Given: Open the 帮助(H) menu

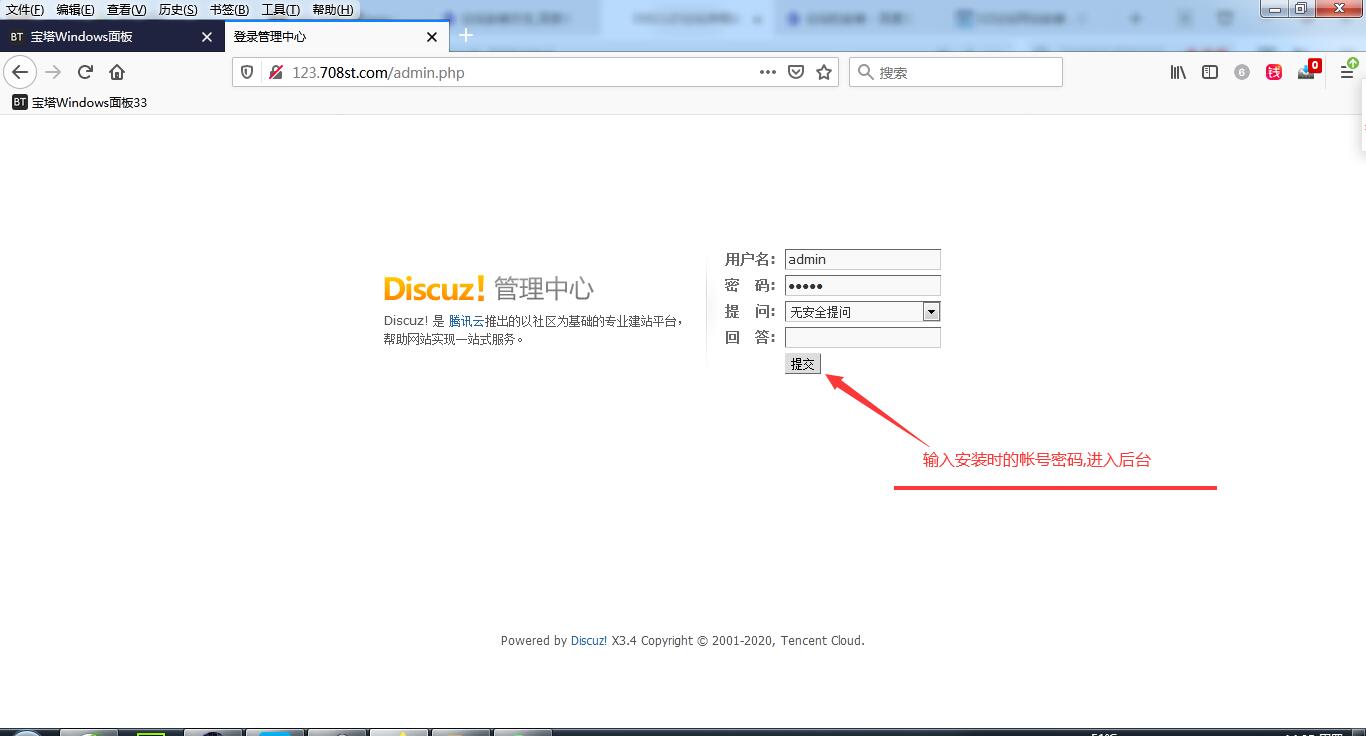Looking at the screenshot, I should pos(332,10).
